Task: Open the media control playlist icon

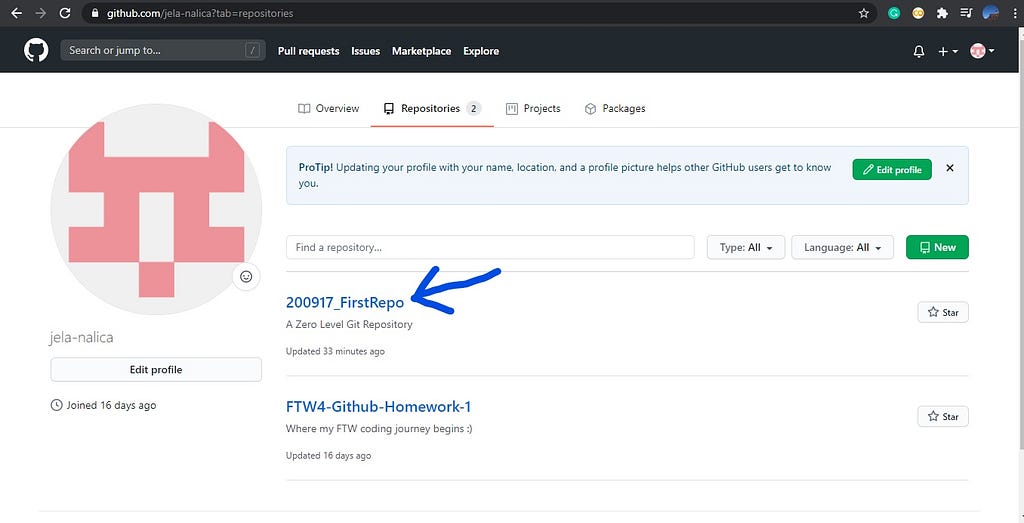Action: click(967, 13)
